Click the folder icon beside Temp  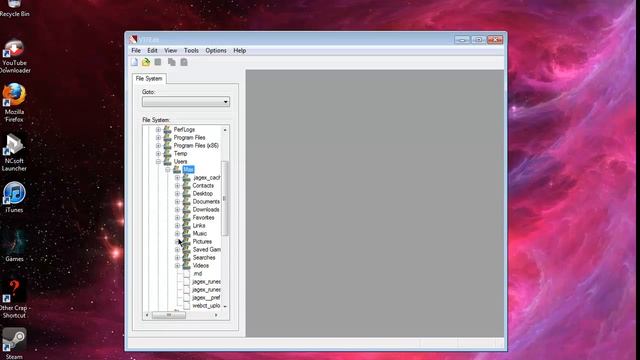coord(167,153)
